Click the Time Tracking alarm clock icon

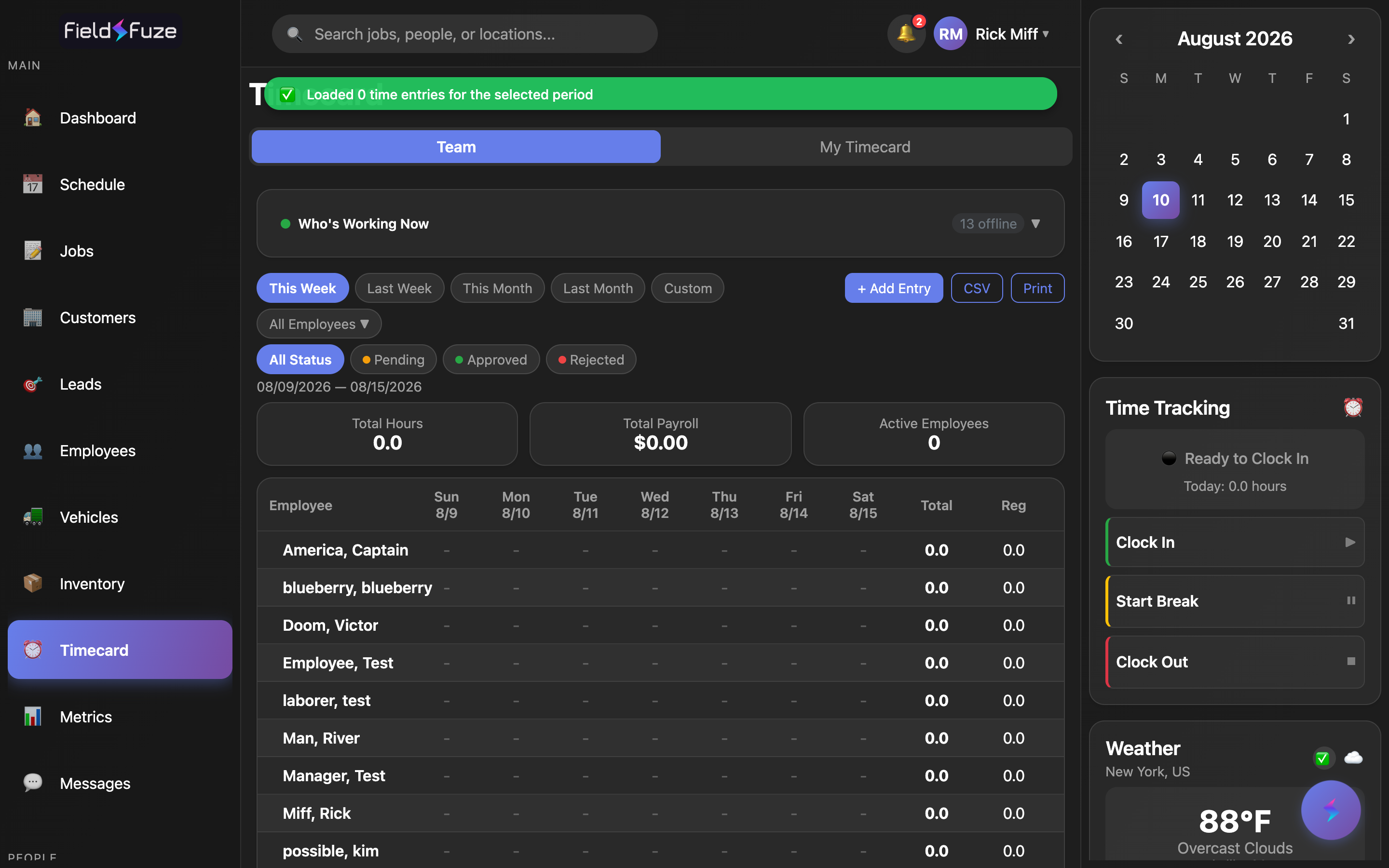point(1353,407)
